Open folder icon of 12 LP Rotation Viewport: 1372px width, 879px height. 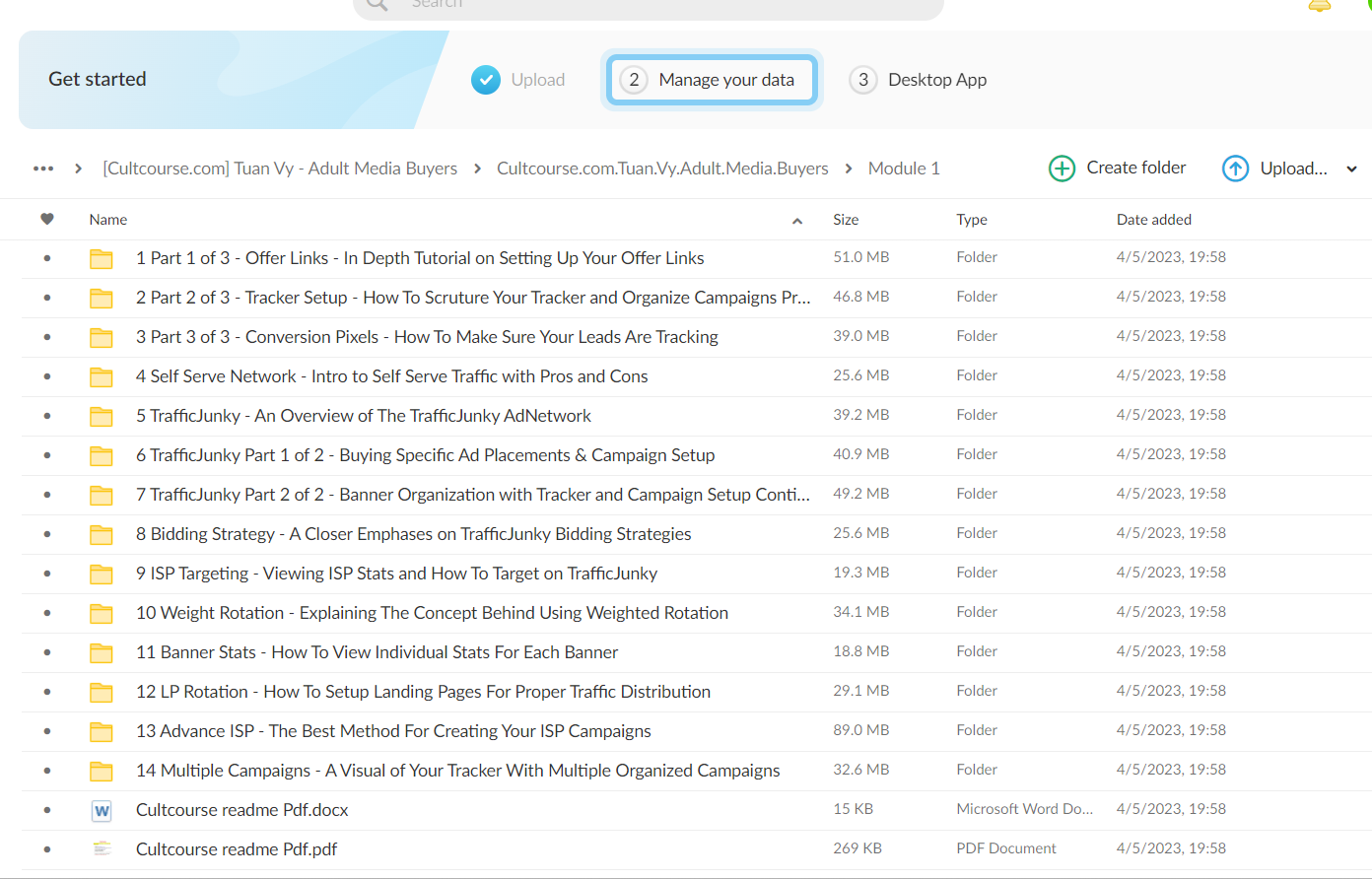pyautogui.click(x=102, y=692)
